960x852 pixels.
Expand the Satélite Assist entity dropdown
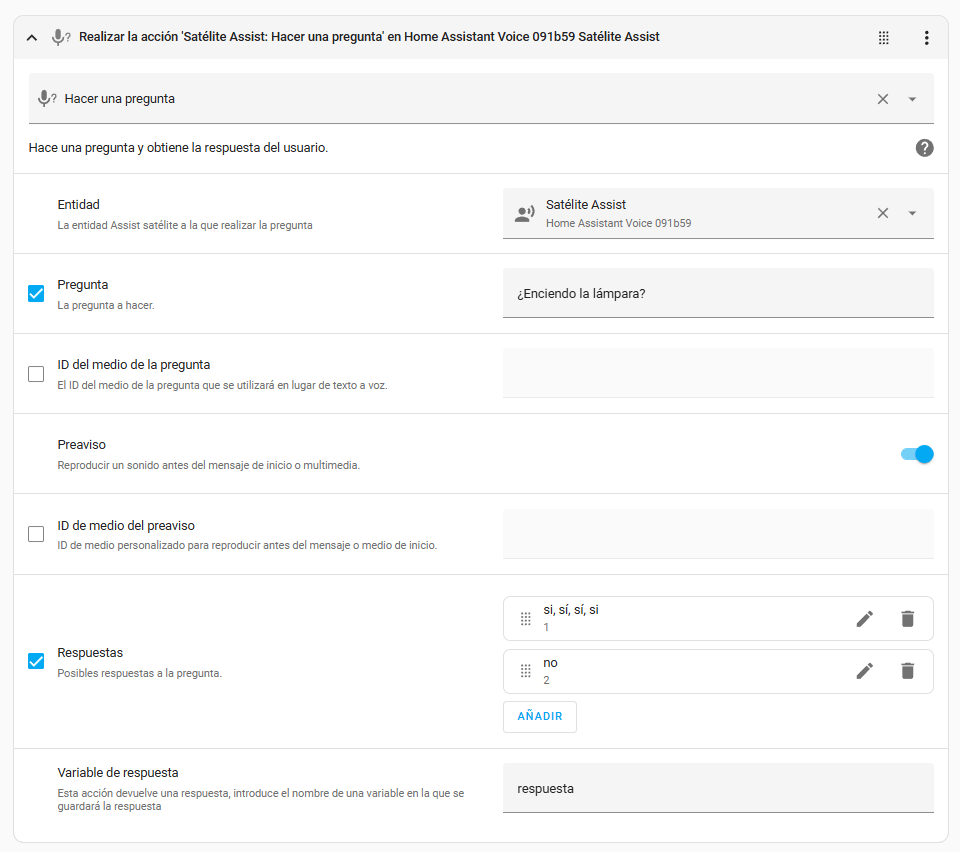912,213
